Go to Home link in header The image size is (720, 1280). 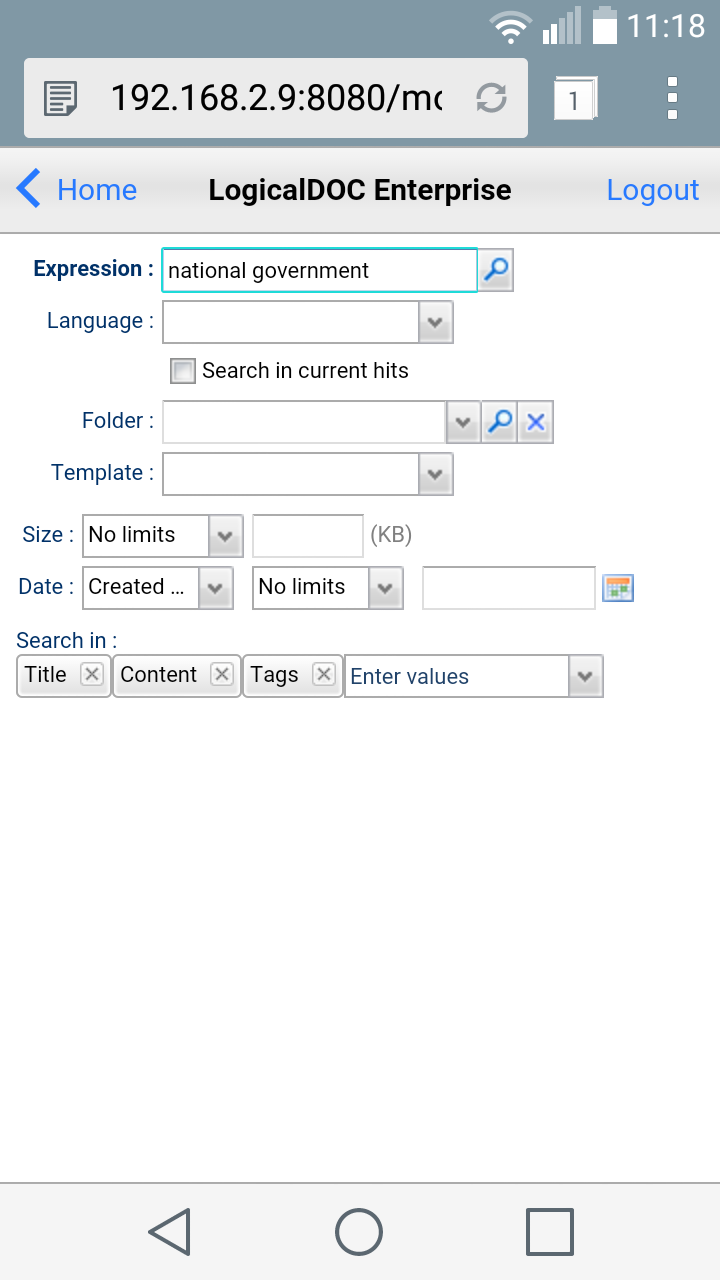[x=97, y=190]
